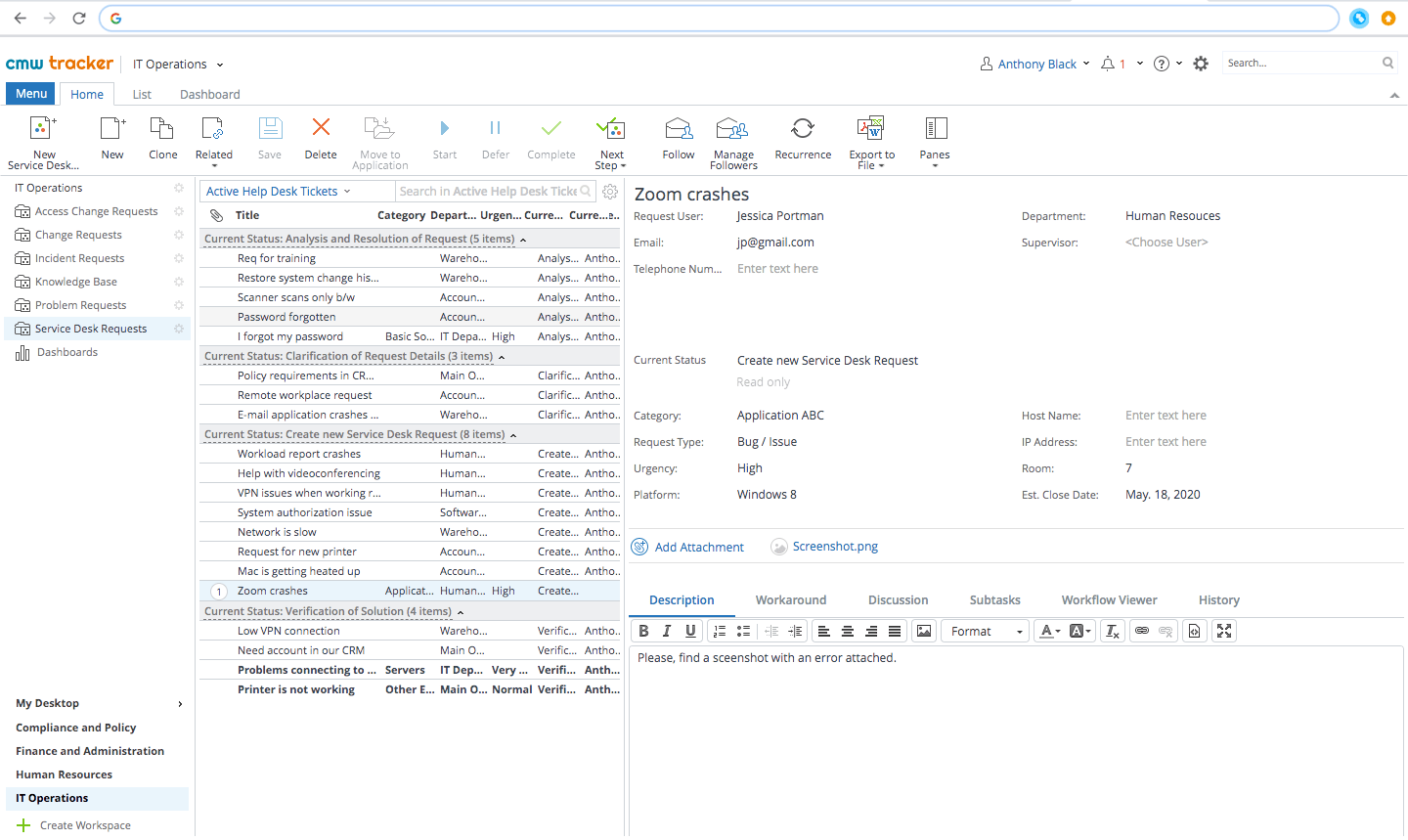
Task: Open the Related dropdown
Action: (x=213, y=142)
